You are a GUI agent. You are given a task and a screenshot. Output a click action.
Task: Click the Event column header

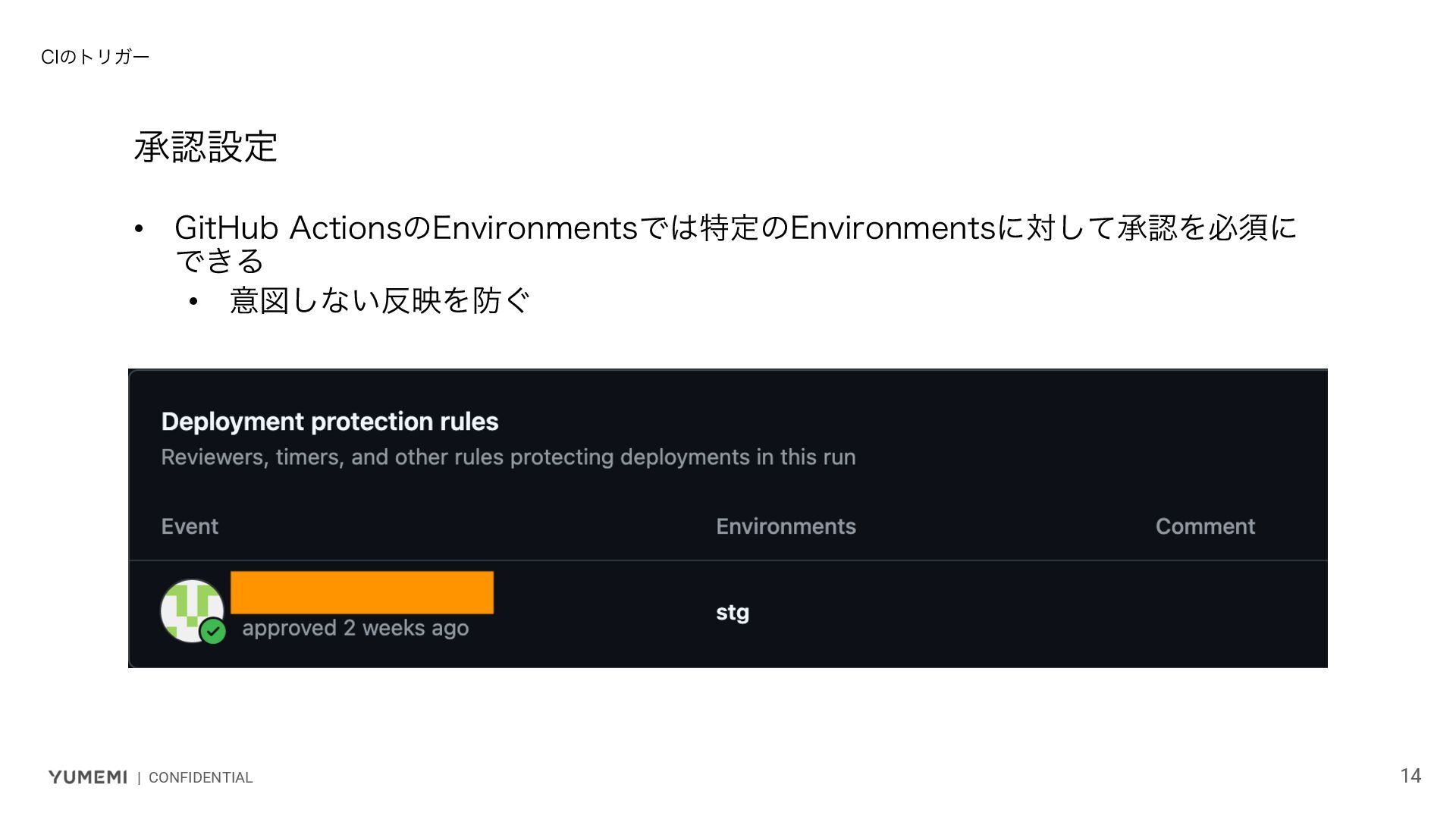(190, 526)
